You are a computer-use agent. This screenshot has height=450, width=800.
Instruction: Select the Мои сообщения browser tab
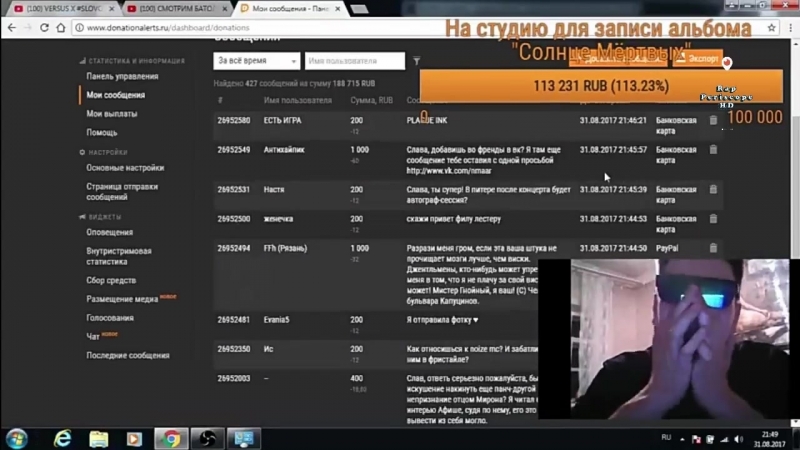(291, 9)
